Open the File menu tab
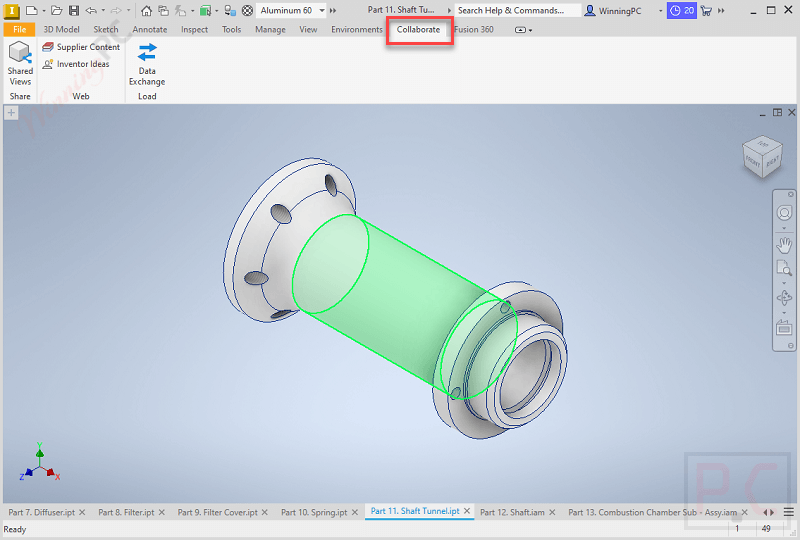800x540 pixels. (19, 30)
